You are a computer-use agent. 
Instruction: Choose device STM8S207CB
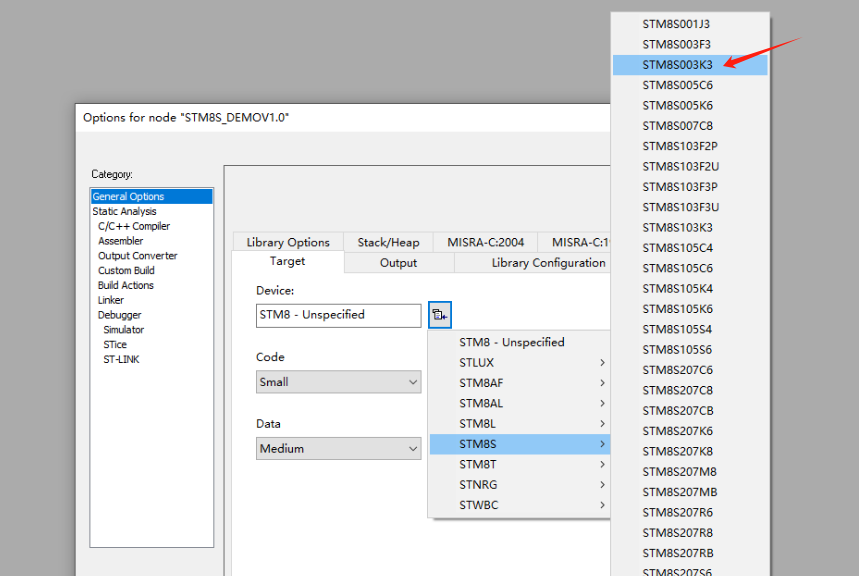pos(690,410)
